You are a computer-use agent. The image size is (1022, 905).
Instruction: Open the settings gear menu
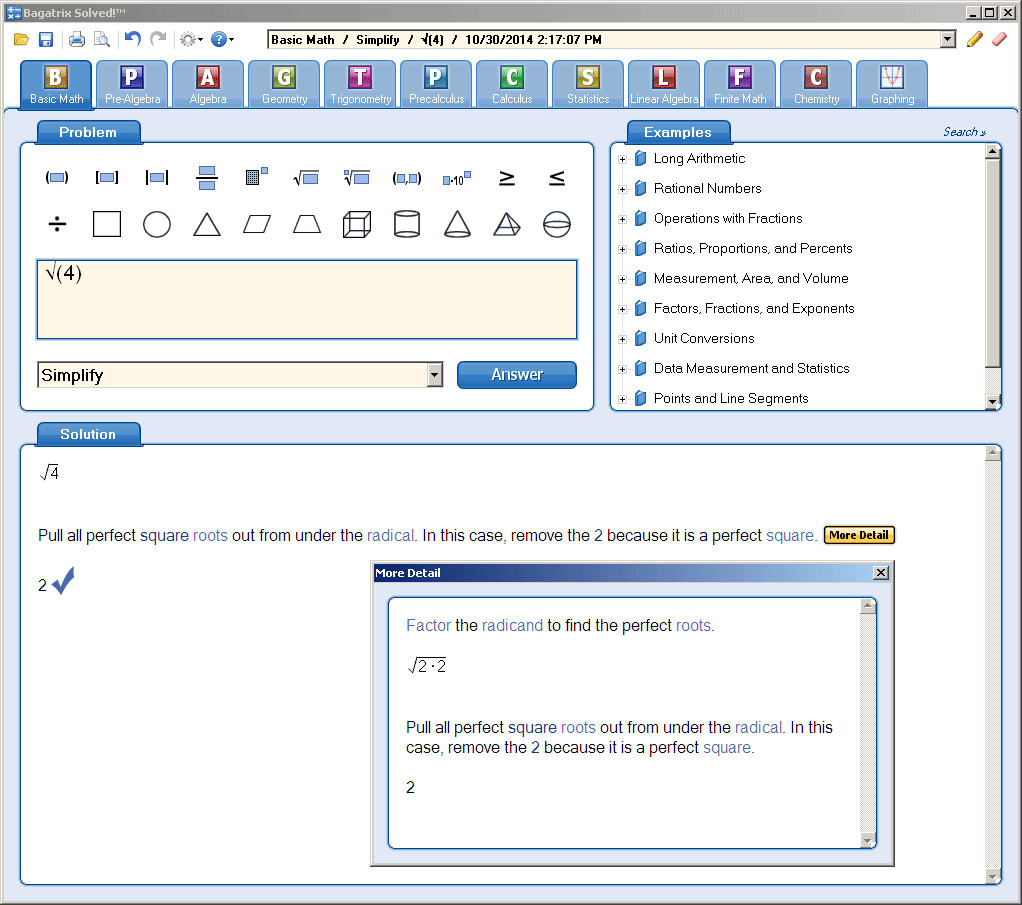pyautogui.click(x=190, y=40)
